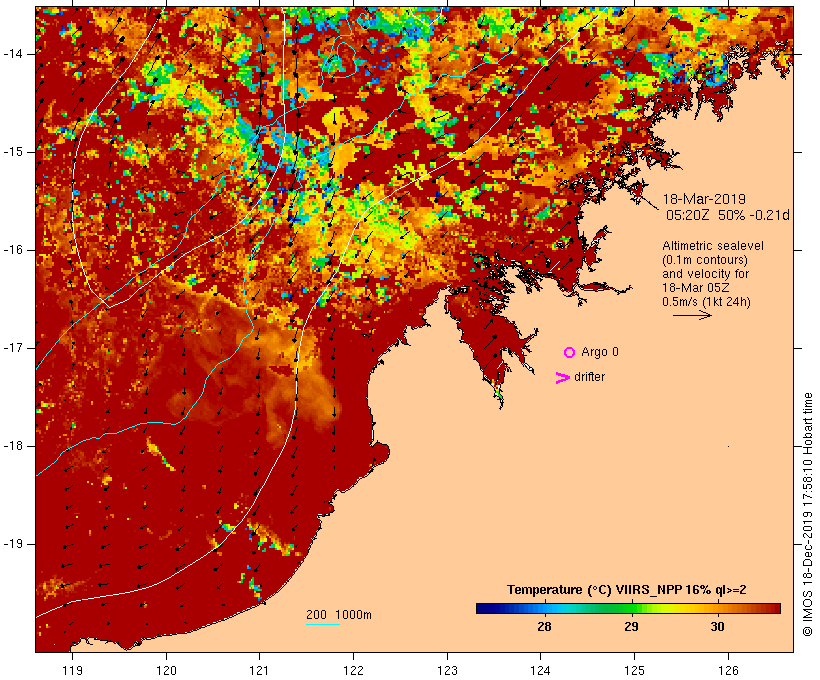
Task: Click longitude label 119
Action: [x=73, y=671]
